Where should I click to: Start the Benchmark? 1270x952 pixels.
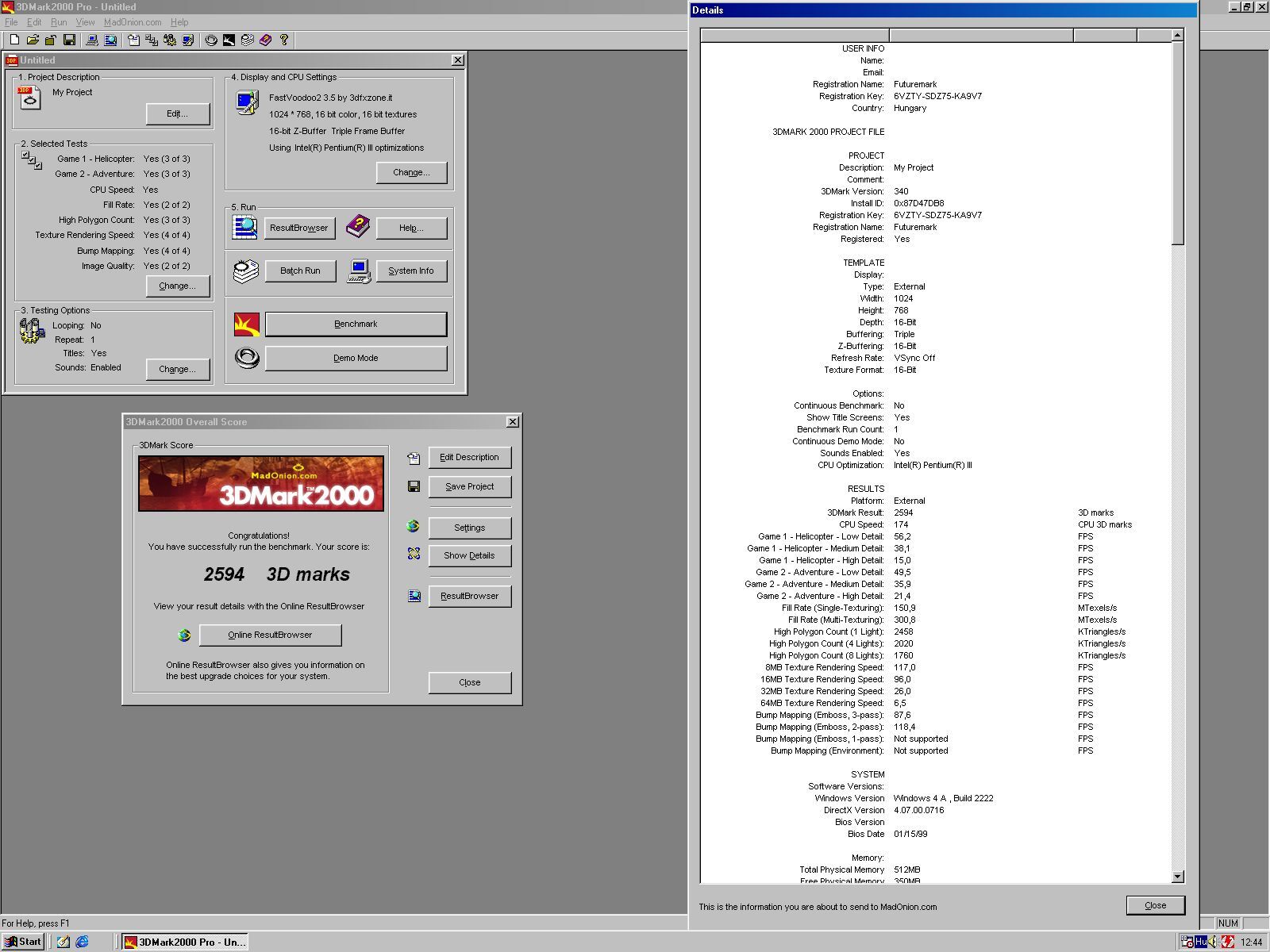356,324
